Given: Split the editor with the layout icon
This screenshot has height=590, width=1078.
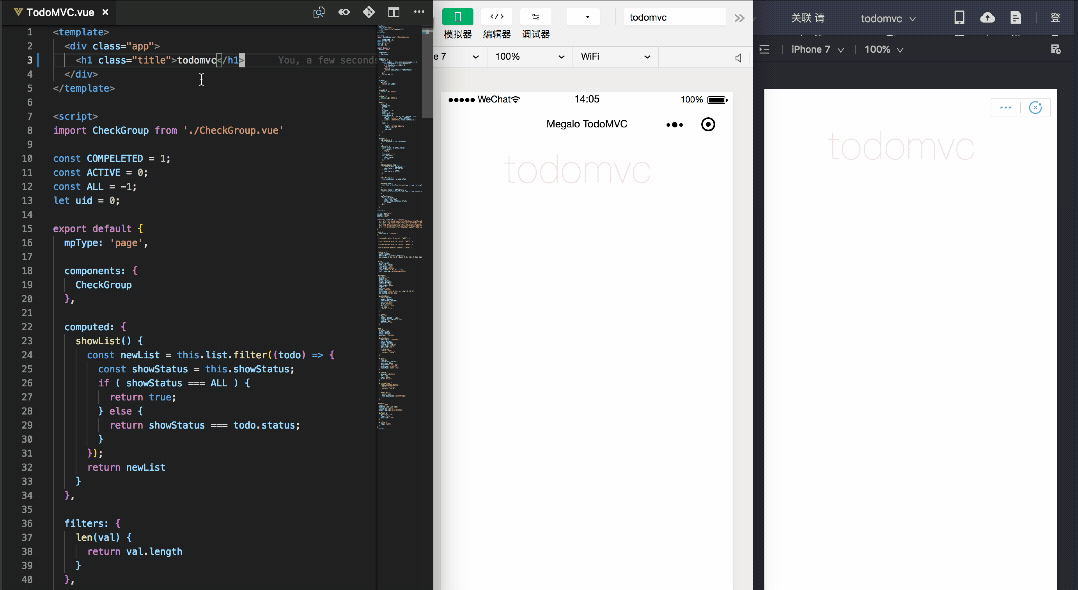Looking at the screenshot, I should coord(393,12).
